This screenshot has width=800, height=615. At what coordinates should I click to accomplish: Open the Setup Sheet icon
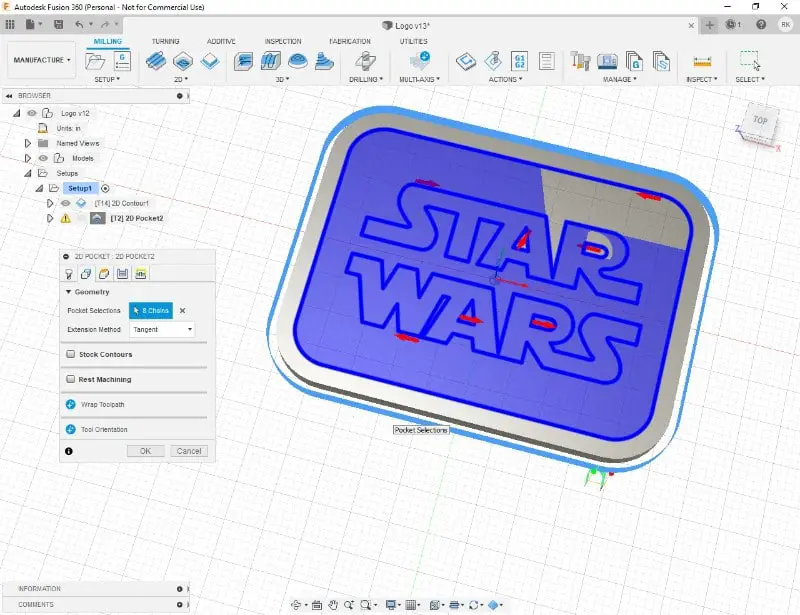(x=546, y=62)
